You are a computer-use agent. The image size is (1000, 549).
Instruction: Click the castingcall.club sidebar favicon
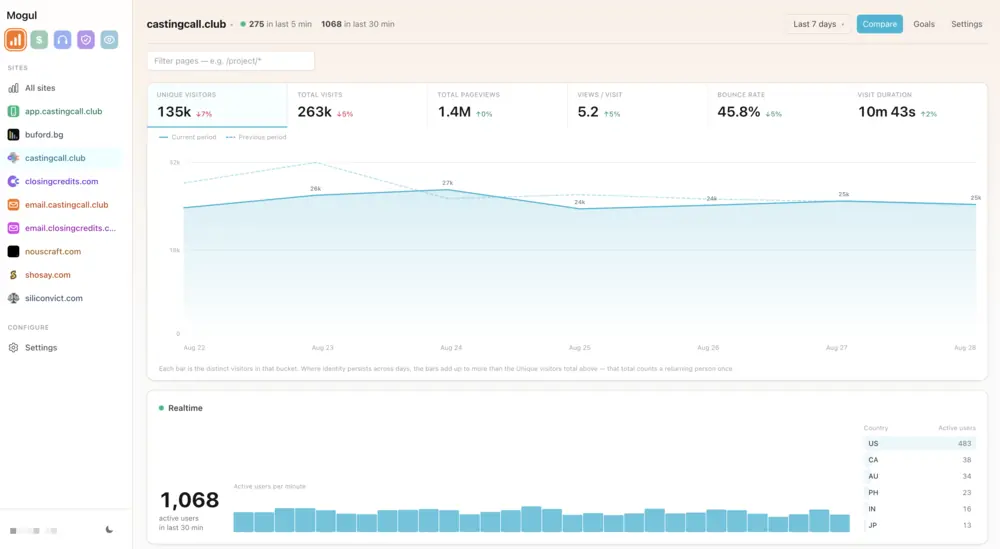click(13, 158)
